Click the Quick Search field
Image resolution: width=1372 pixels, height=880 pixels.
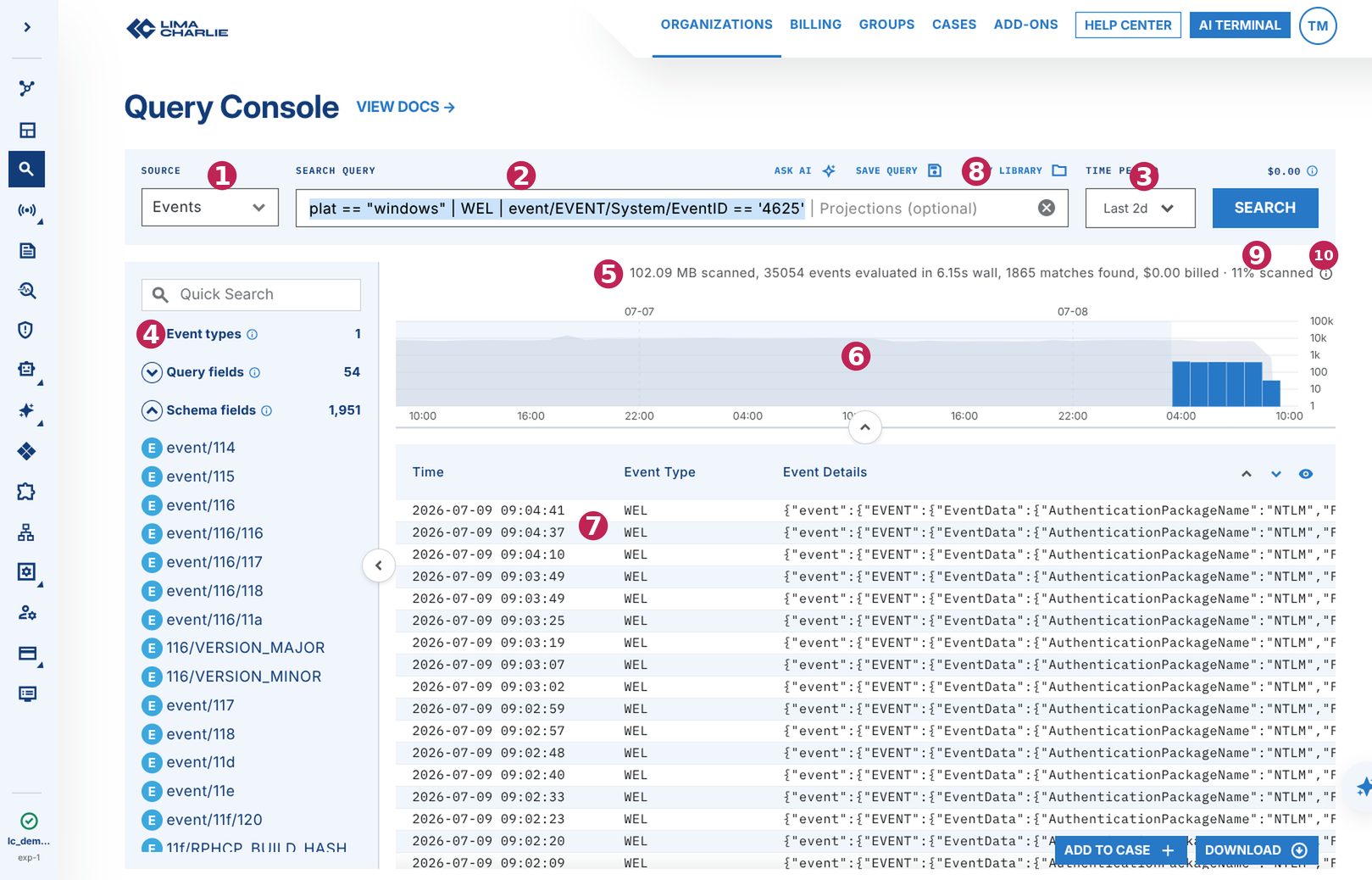pos(251,294)
